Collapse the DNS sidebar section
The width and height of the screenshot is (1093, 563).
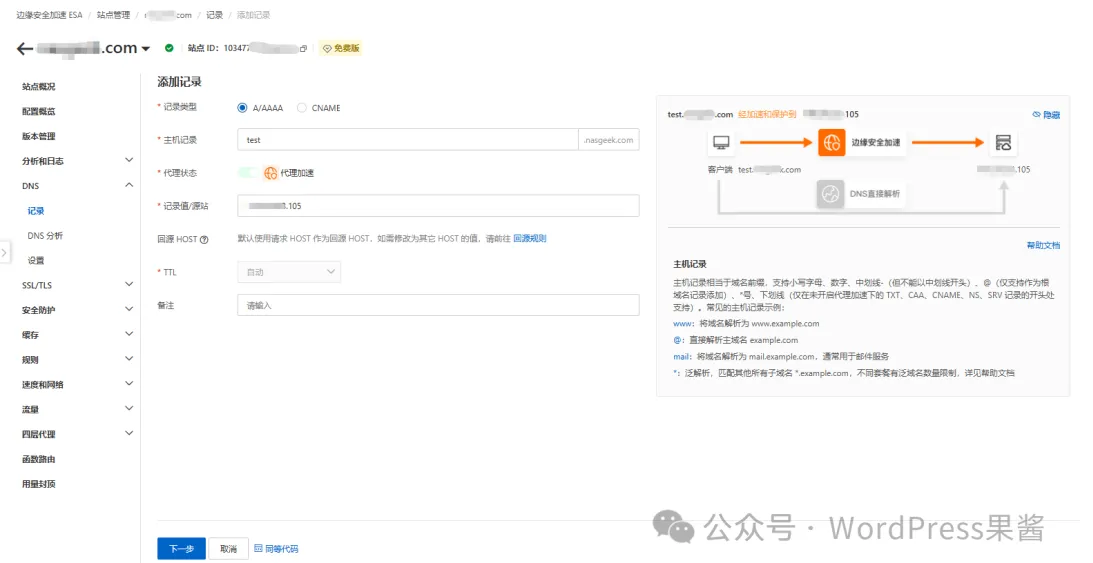[x=128, y=185]
